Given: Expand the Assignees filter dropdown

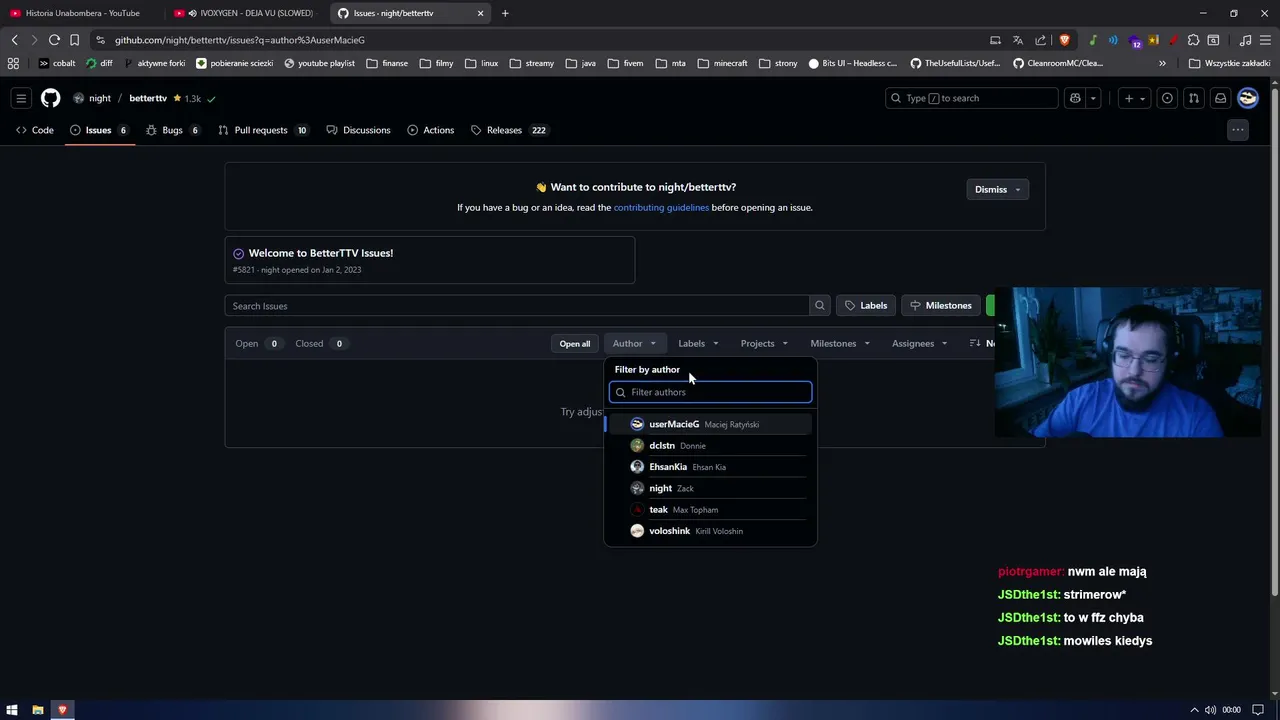Looking at the screenshot, I should 920,343.
